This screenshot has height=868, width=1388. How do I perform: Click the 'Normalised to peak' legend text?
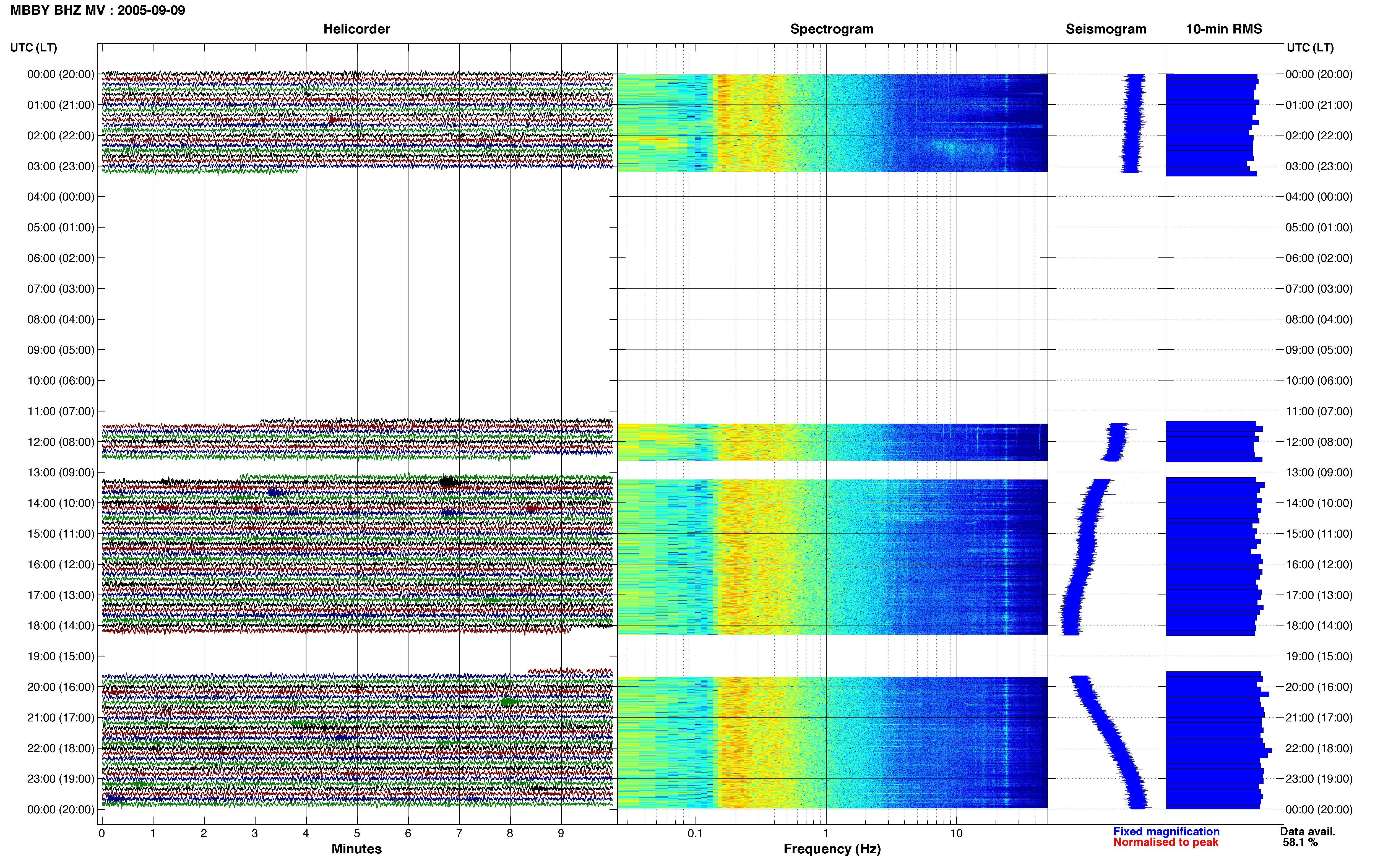point(1165,842)
